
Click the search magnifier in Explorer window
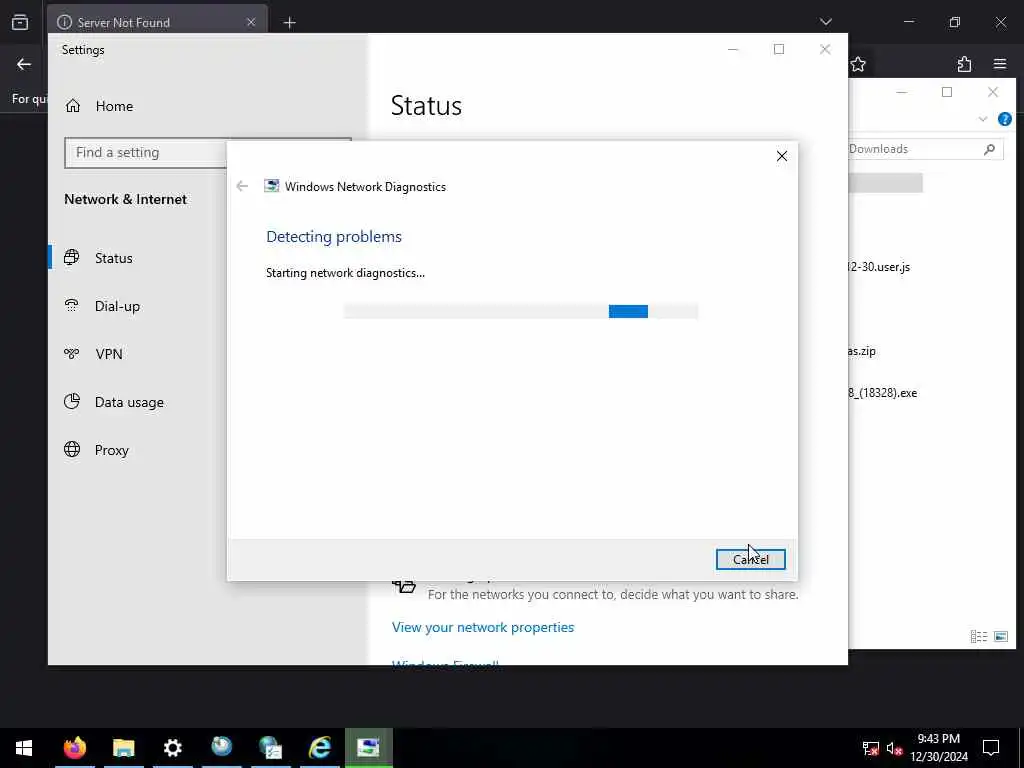[989, 149]
